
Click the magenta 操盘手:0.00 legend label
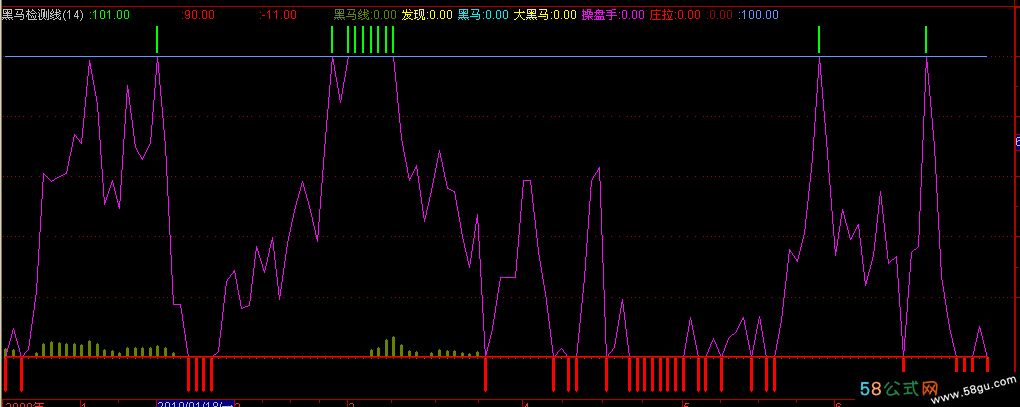(x=613, y=15)
